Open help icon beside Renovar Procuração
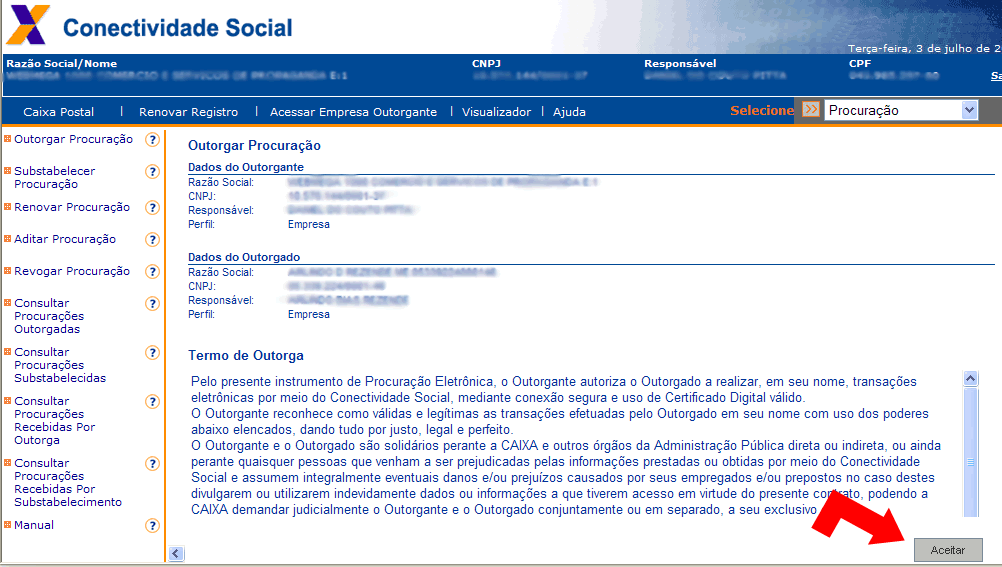1002x567 pixels. (x=152, y=208)
